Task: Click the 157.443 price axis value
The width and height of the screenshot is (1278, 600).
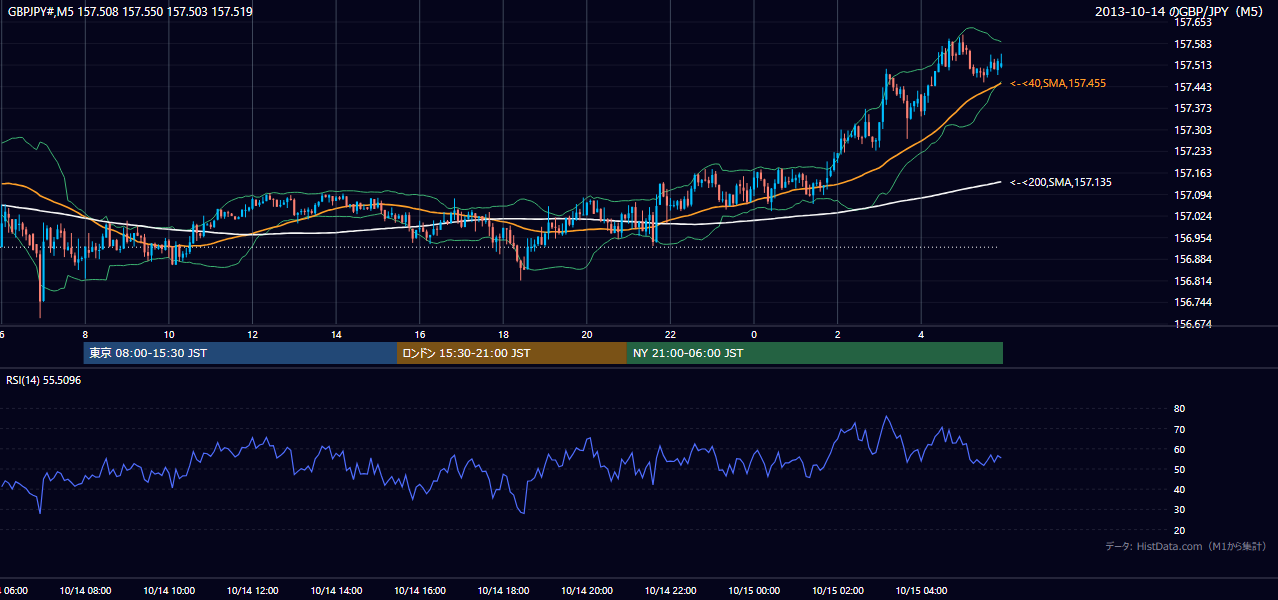Action: [x=1193, y=87]
